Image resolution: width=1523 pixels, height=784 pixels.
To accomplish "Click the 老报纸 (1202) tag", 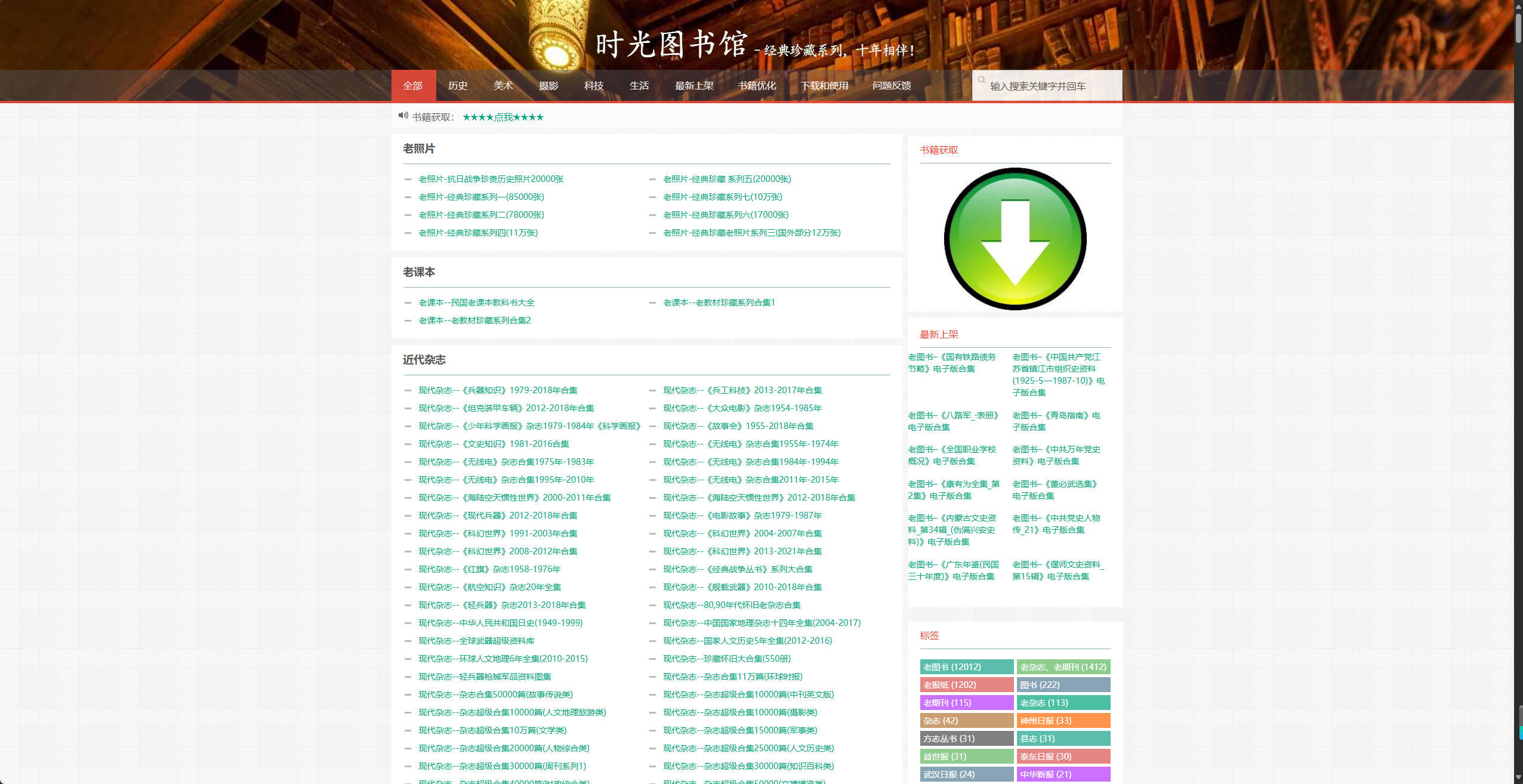I will pos(967,685).
